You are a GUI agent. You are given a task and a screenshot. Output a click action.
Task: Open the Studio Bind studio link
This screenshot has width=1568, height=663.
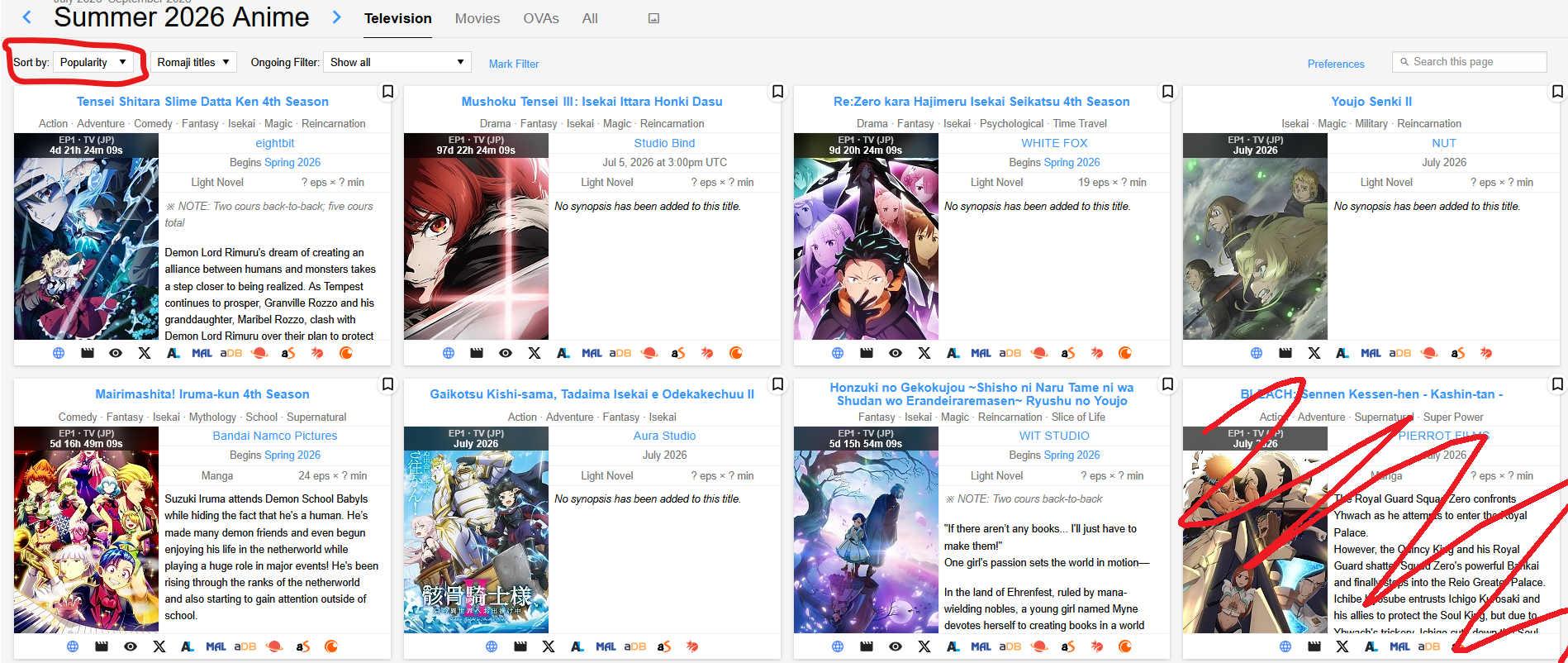[x=664, y=143]
